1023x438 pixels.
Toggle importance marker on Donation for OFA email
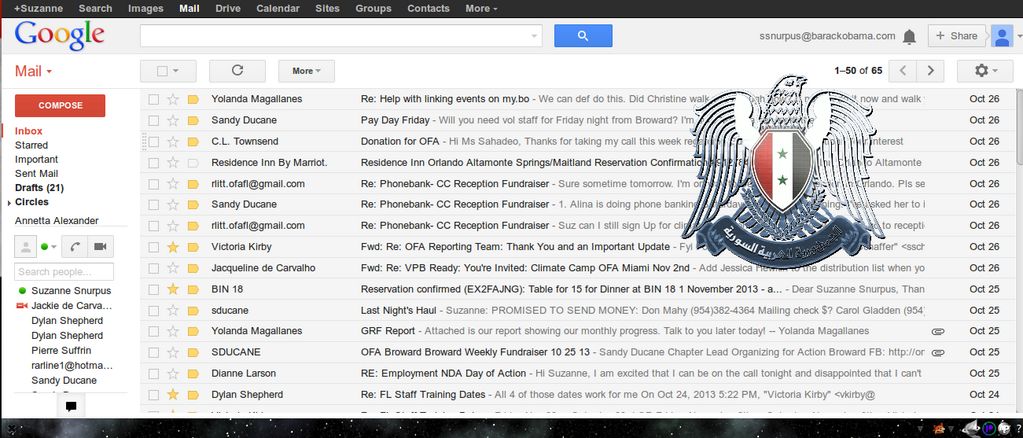193,142
